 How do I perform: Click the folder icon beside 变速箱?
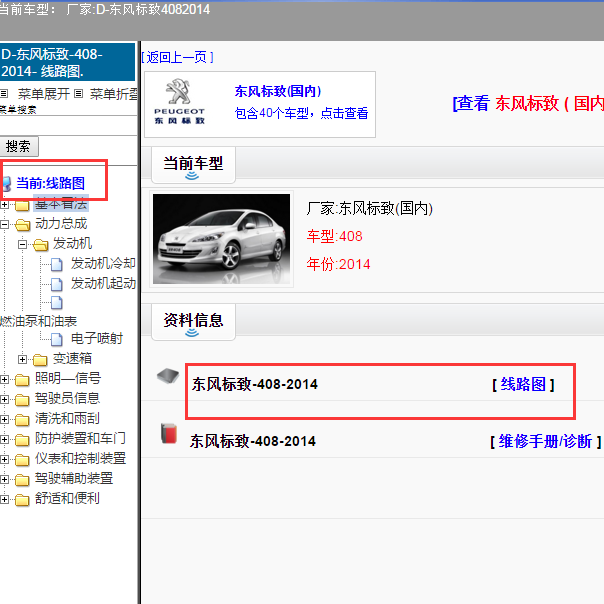(40, 359)
